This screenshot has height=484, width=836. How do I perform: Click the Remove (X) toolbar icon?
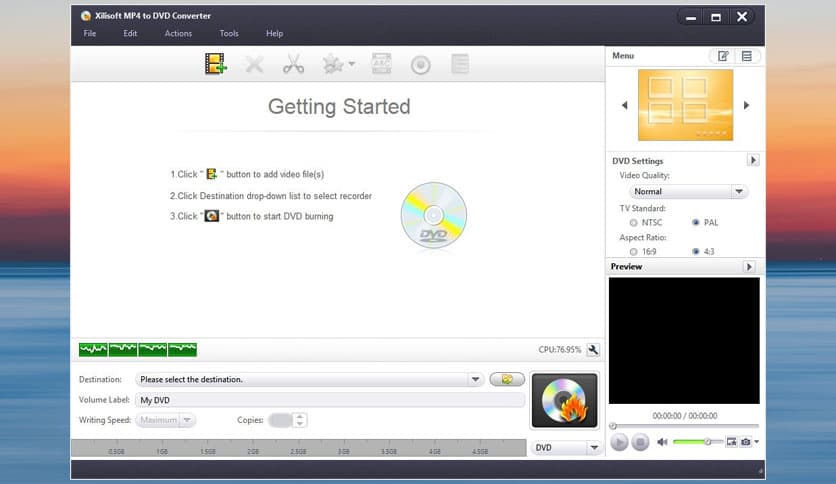[254, 64]
